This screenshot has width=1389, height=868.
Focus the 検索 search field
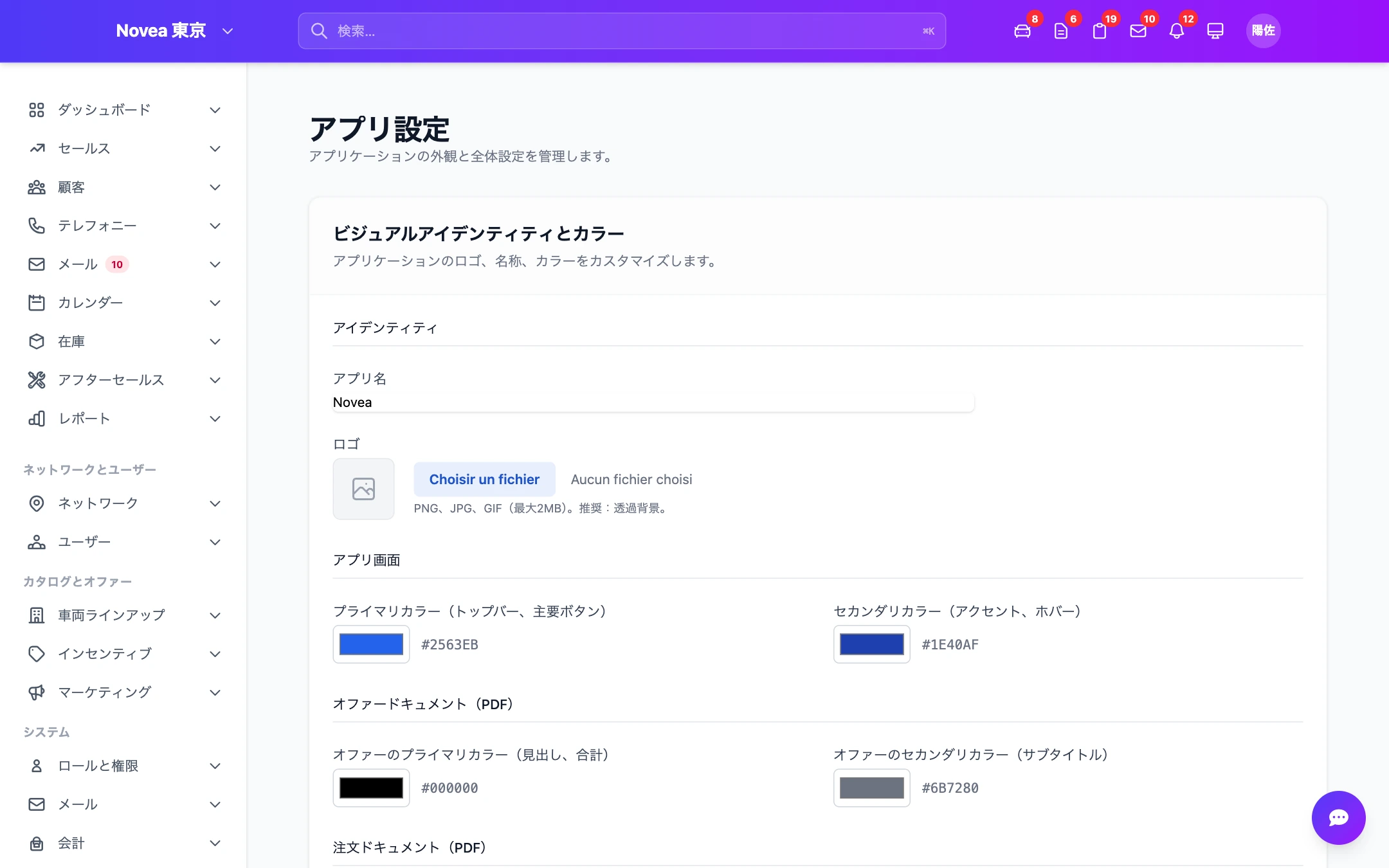pyautogui.click(x=622, y=31)
